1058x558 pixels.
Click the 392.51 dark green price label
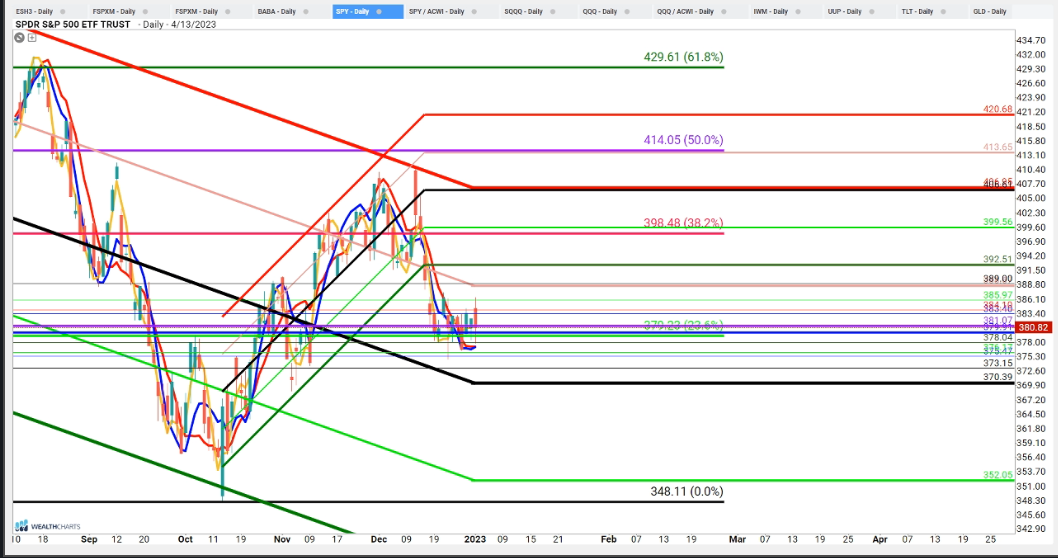998,259
